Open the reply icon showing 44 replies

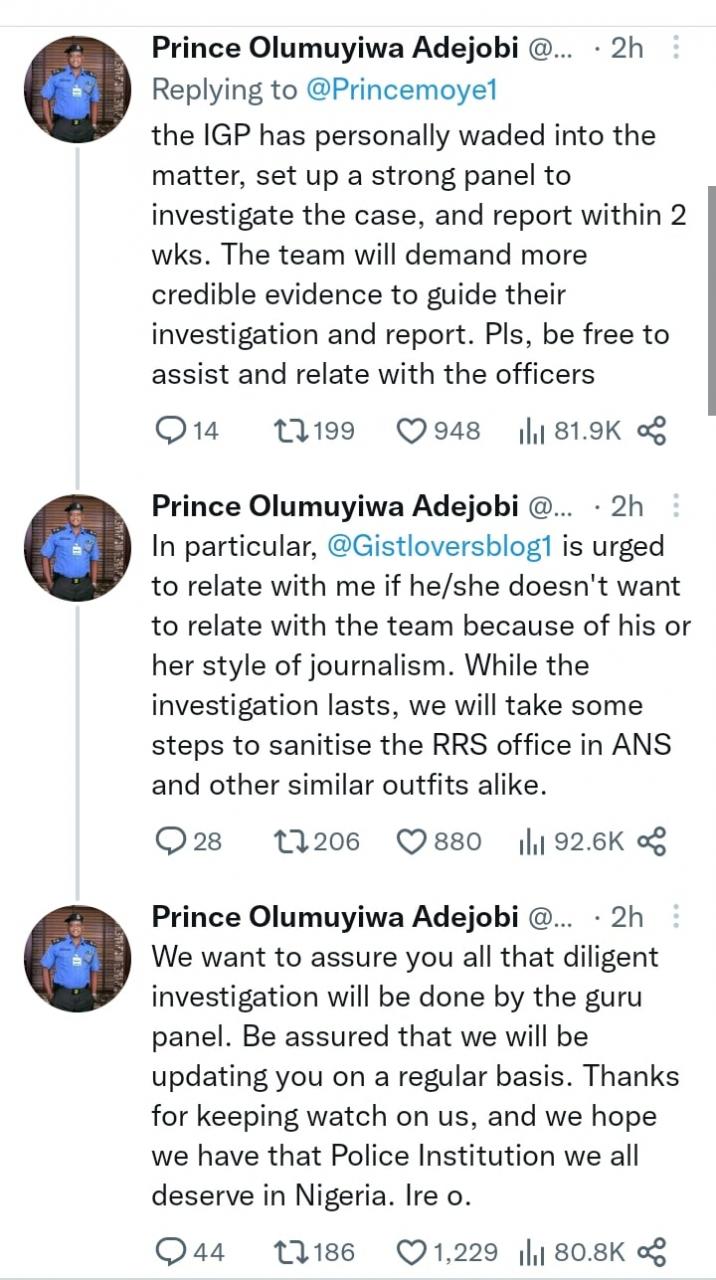(x=172, y=1251)
